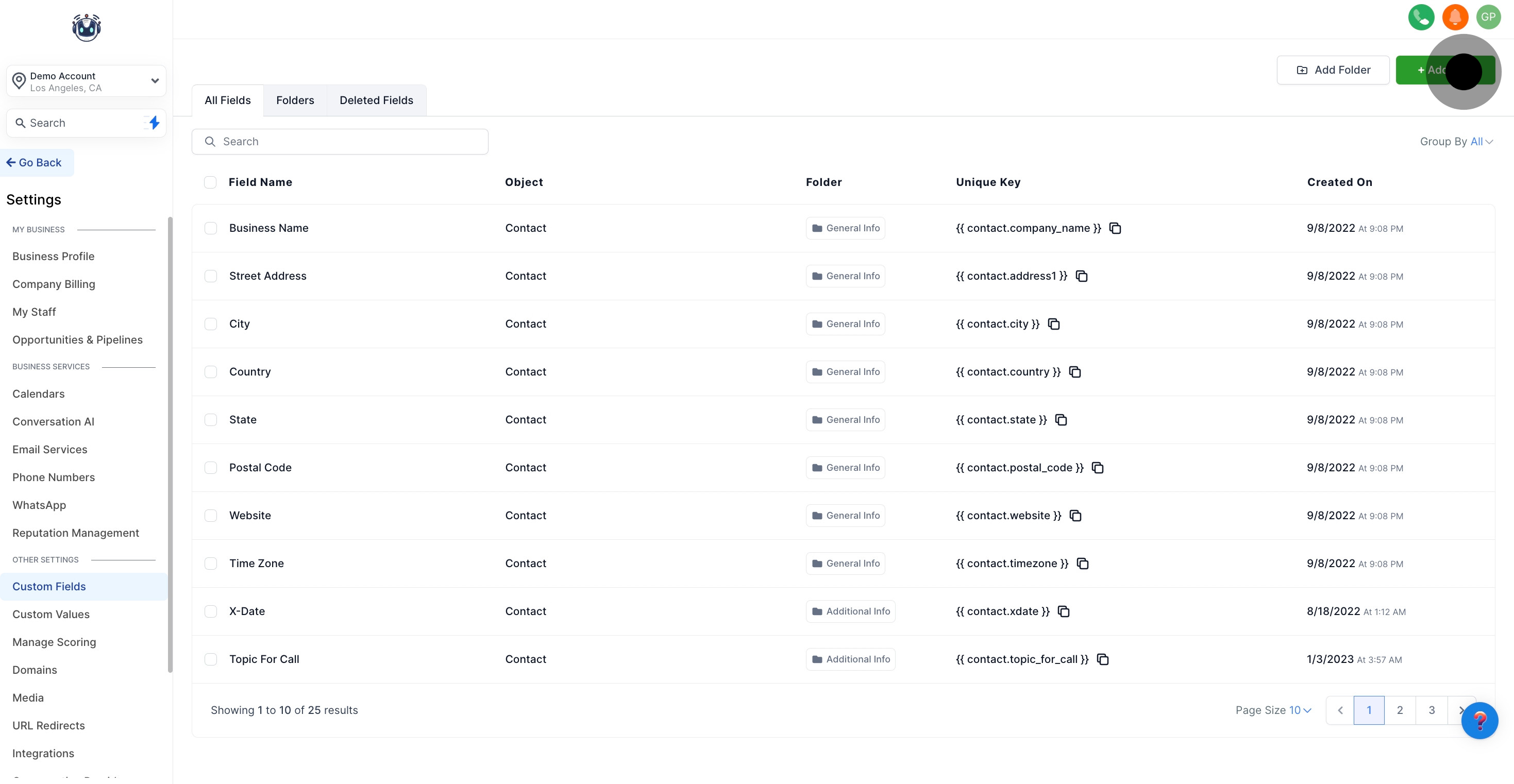This screenshot has height=784, width=1514.
Task: Click the GP user avatar
Action: 1488,17
